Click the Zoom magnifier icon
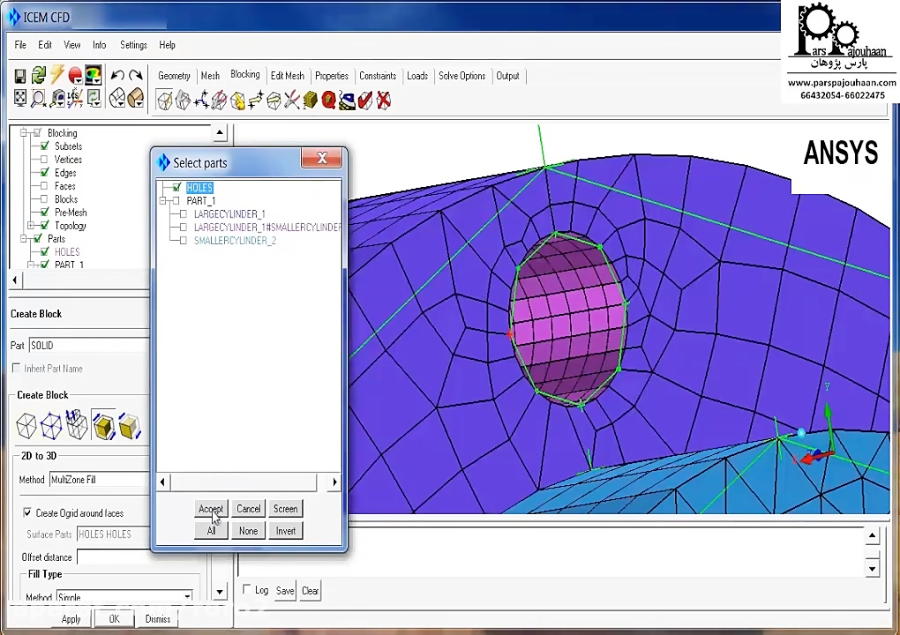The width and height of the screenshot is (900, 635). (38, 99)
